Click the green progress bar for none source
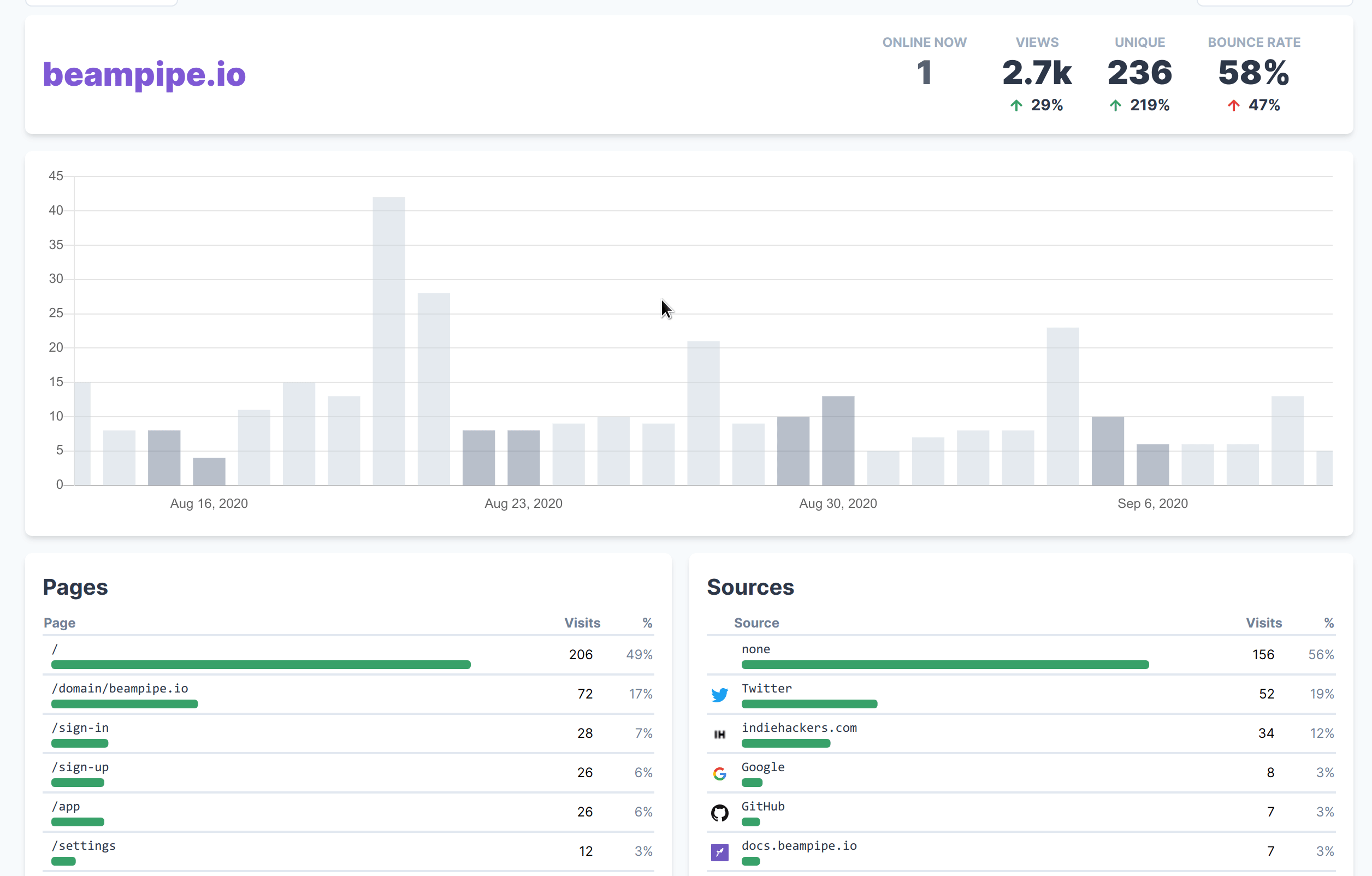The width and height of the screenshot is (1372, 876). pos(945,665)
